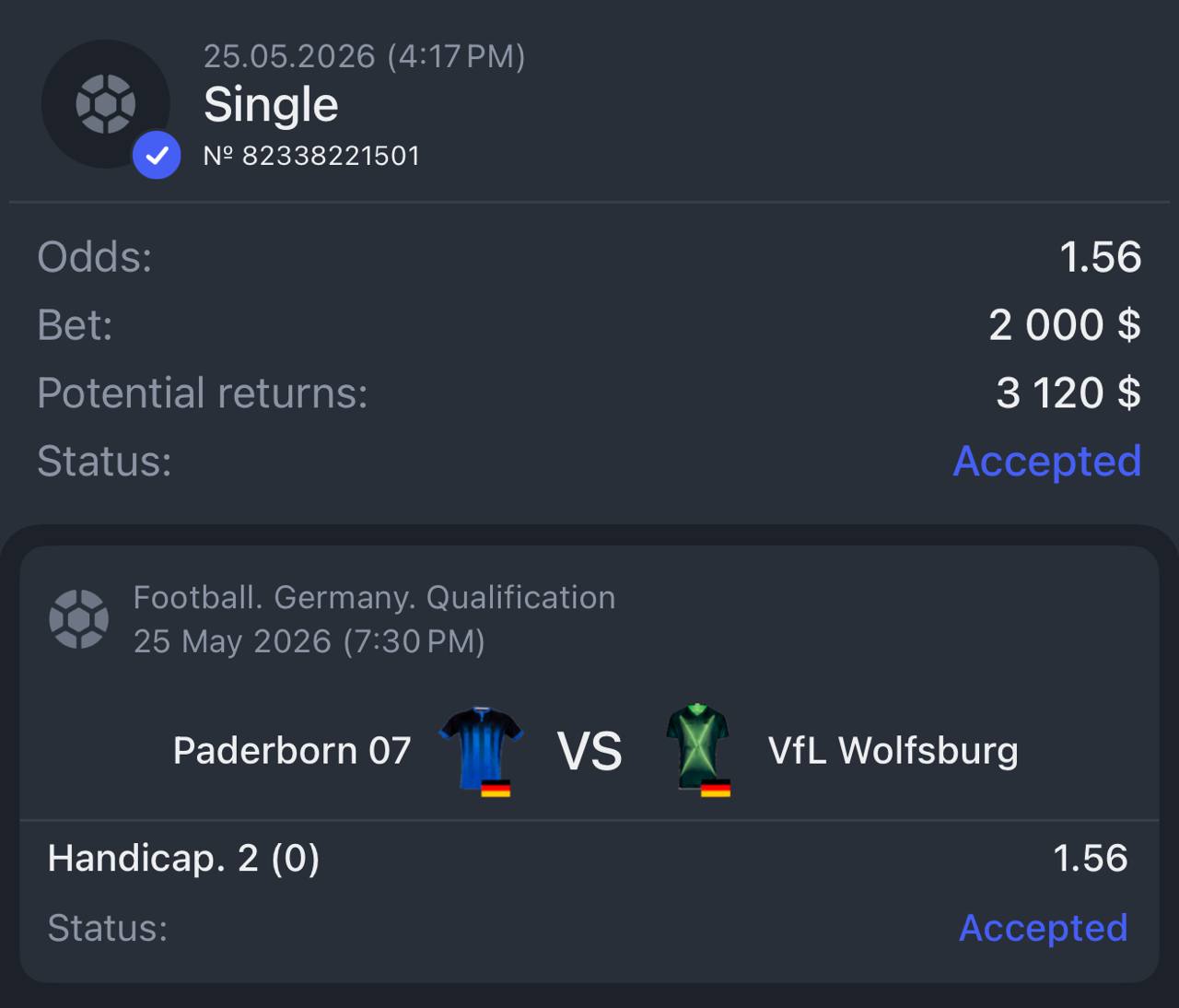This screenshot has height=1008, width=1179.
Task: Open the VfL Wolfsburg team name
Action: pyautogui.click(x=893, y=751)
